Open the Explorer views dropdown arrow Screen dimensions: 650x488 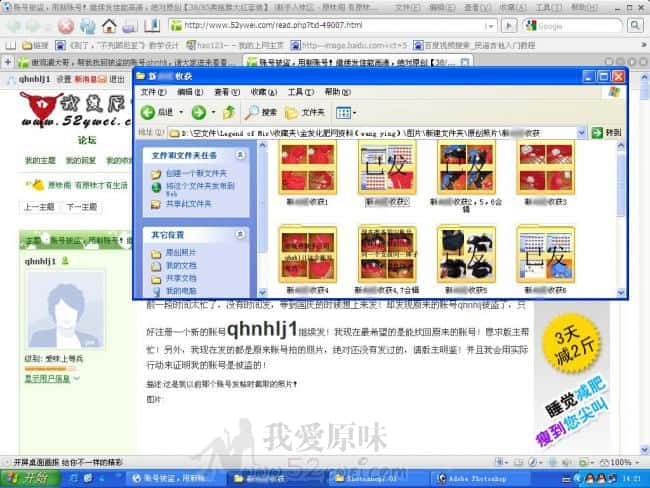pyautogui.click(x=354, y=113)
